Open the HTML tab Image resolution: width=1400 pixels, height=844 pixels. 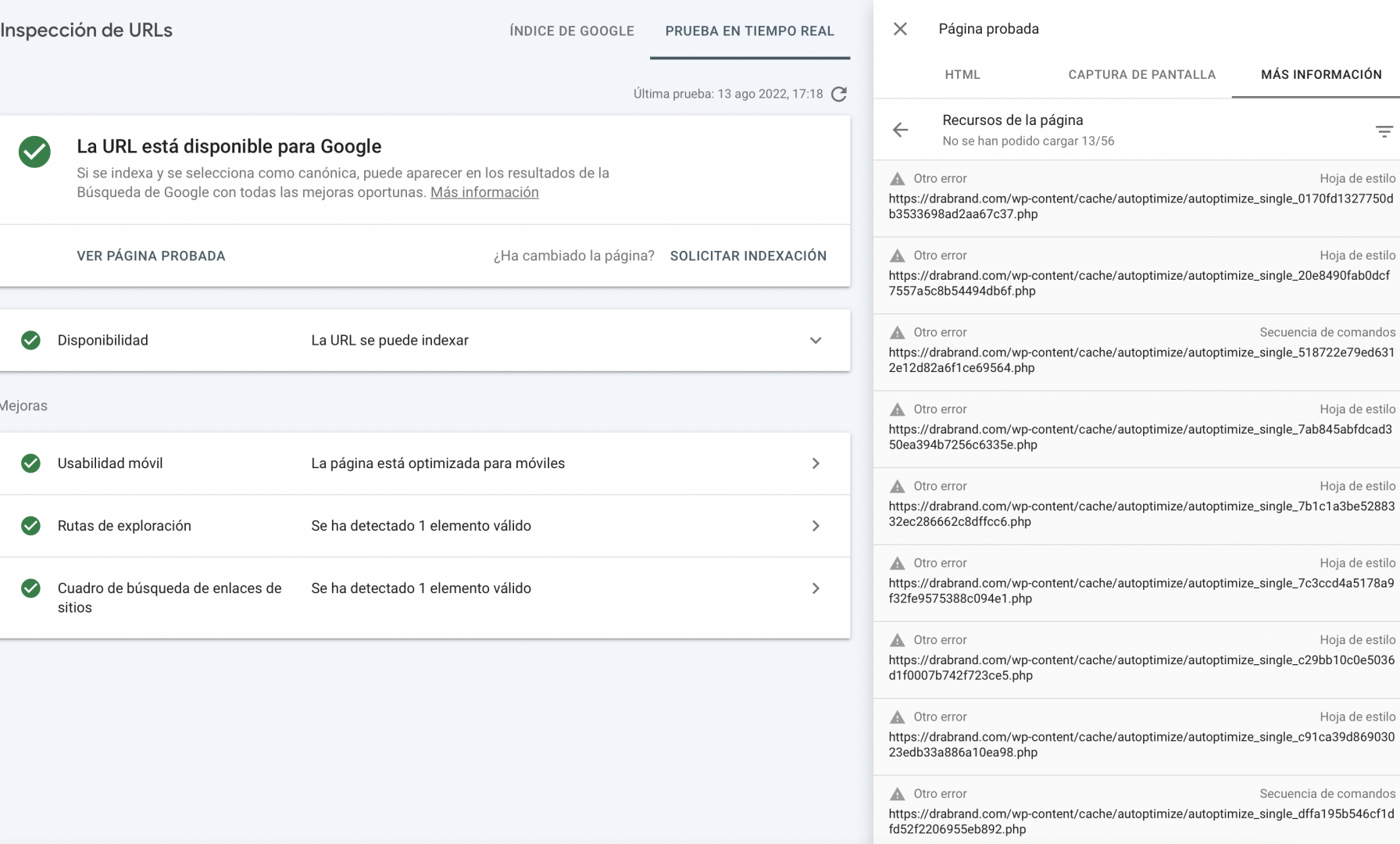coord(962,74)
